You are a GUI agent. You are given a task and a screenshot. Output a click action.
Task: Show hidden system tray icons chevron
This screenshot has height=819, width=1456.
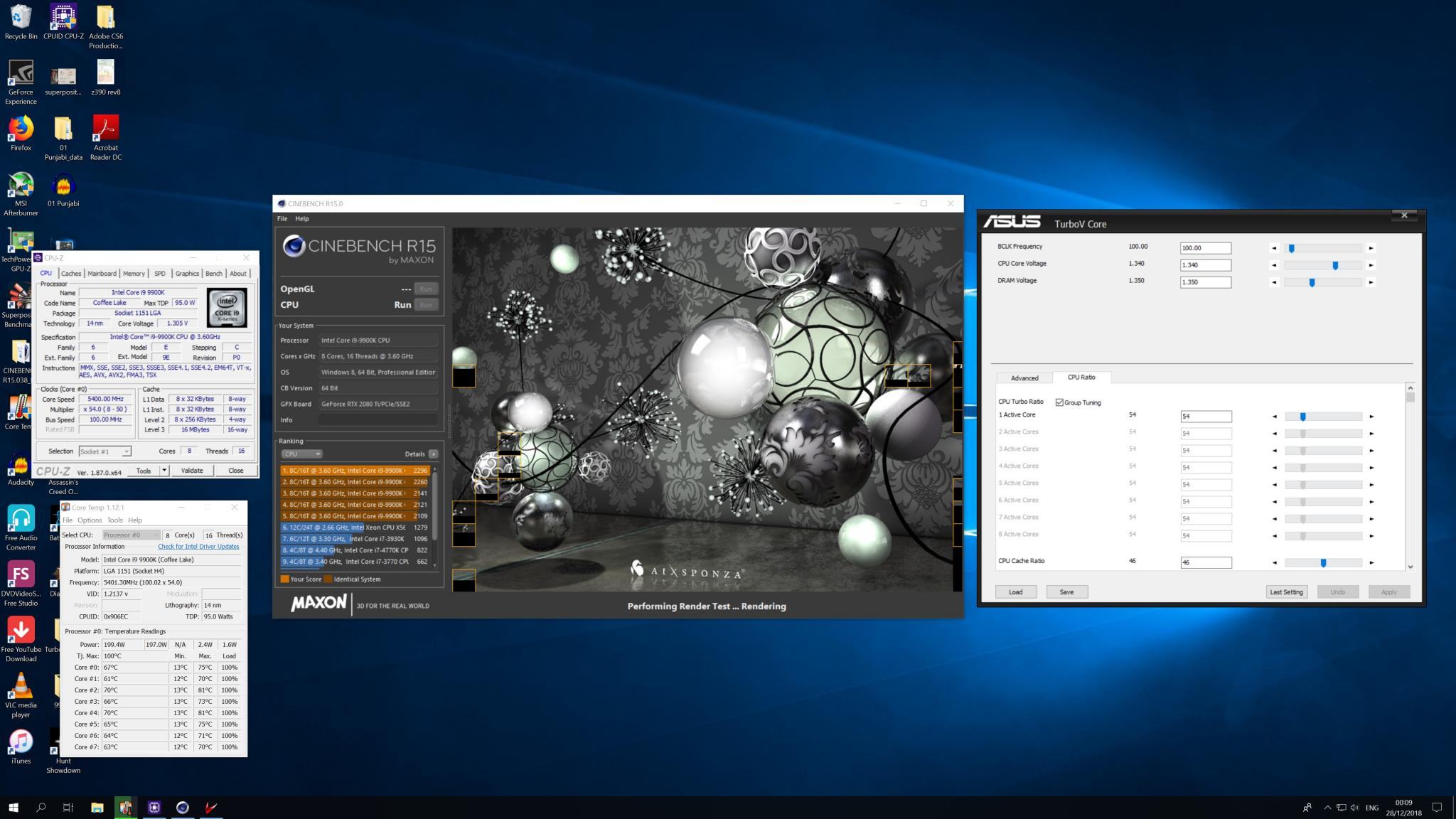(1327, 807)
